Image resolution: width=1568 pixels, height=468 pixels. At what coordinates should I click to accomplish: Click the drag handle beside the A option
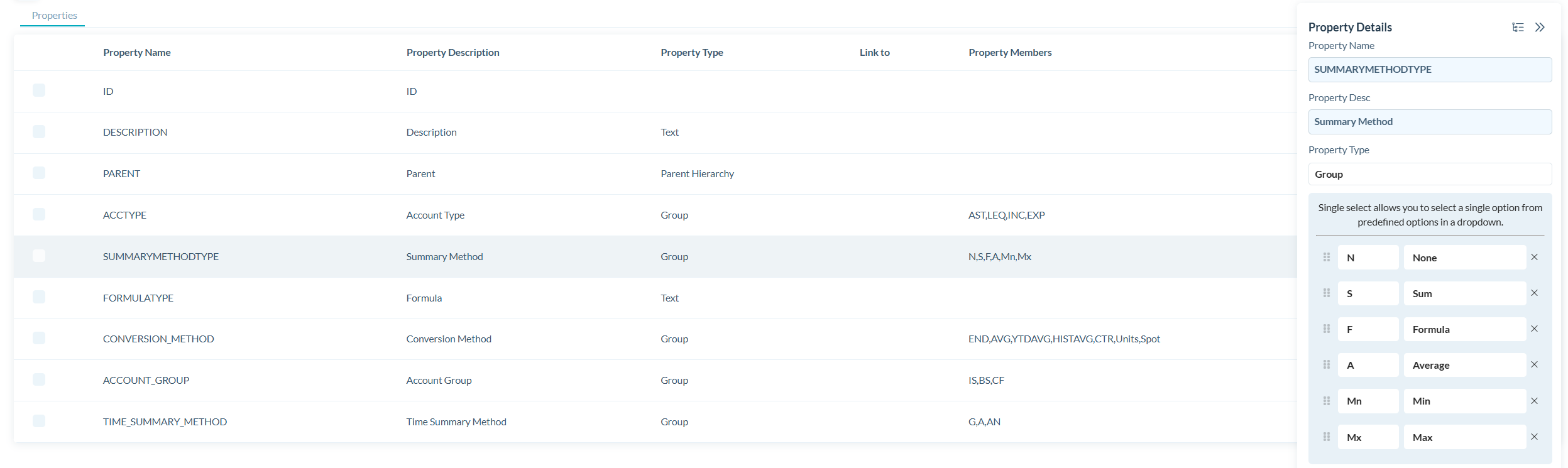tap(1327, 364)
